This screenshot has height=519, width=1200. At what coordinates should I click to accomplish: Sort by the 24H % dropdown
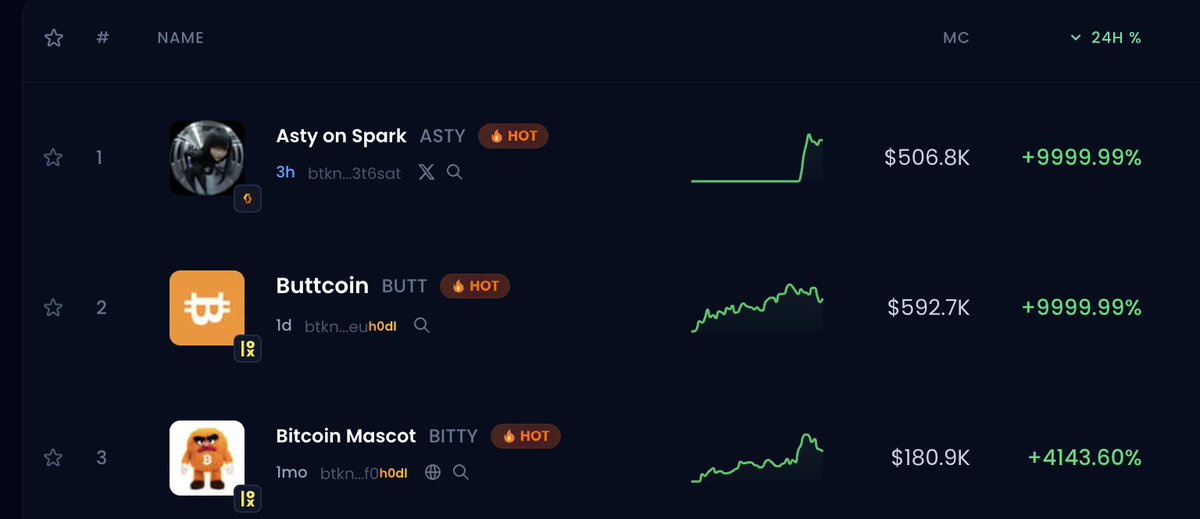click(1106, 38)
